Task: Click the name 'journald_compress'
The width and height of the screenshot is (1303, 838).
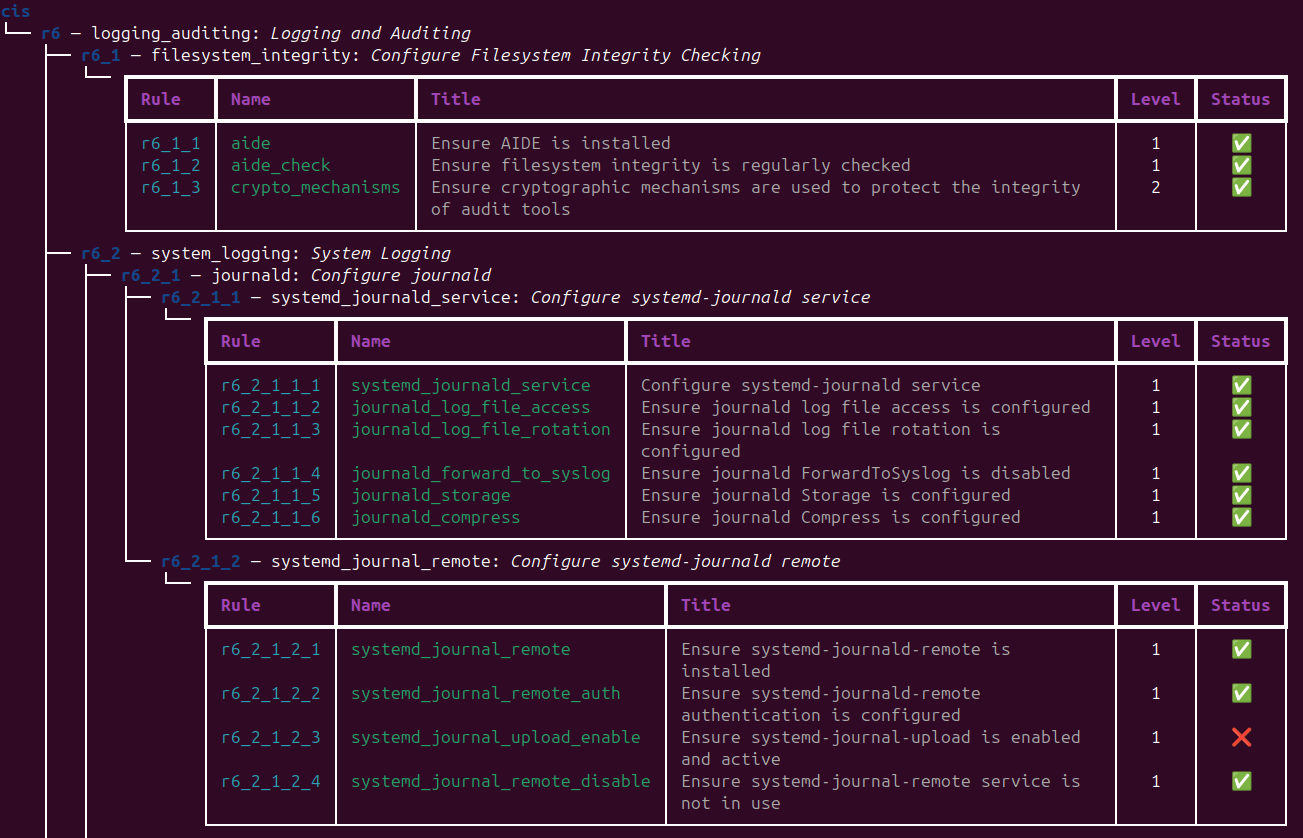Action: (x=436, y=517)
